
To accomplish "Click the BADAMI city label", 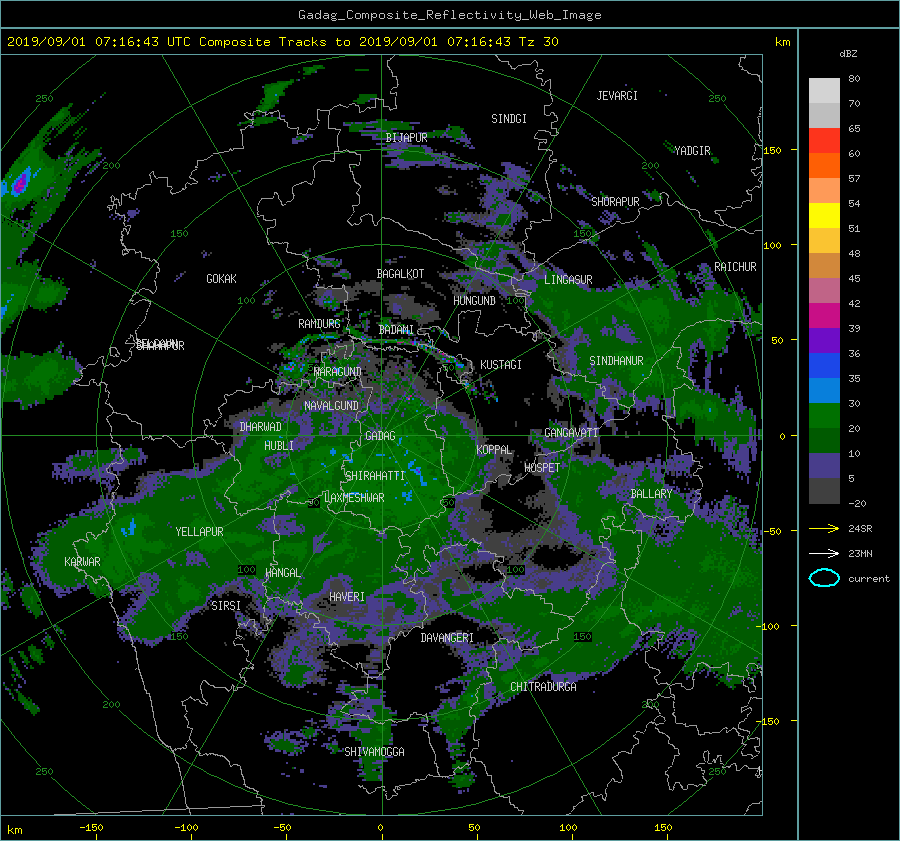I will point(396,330).
